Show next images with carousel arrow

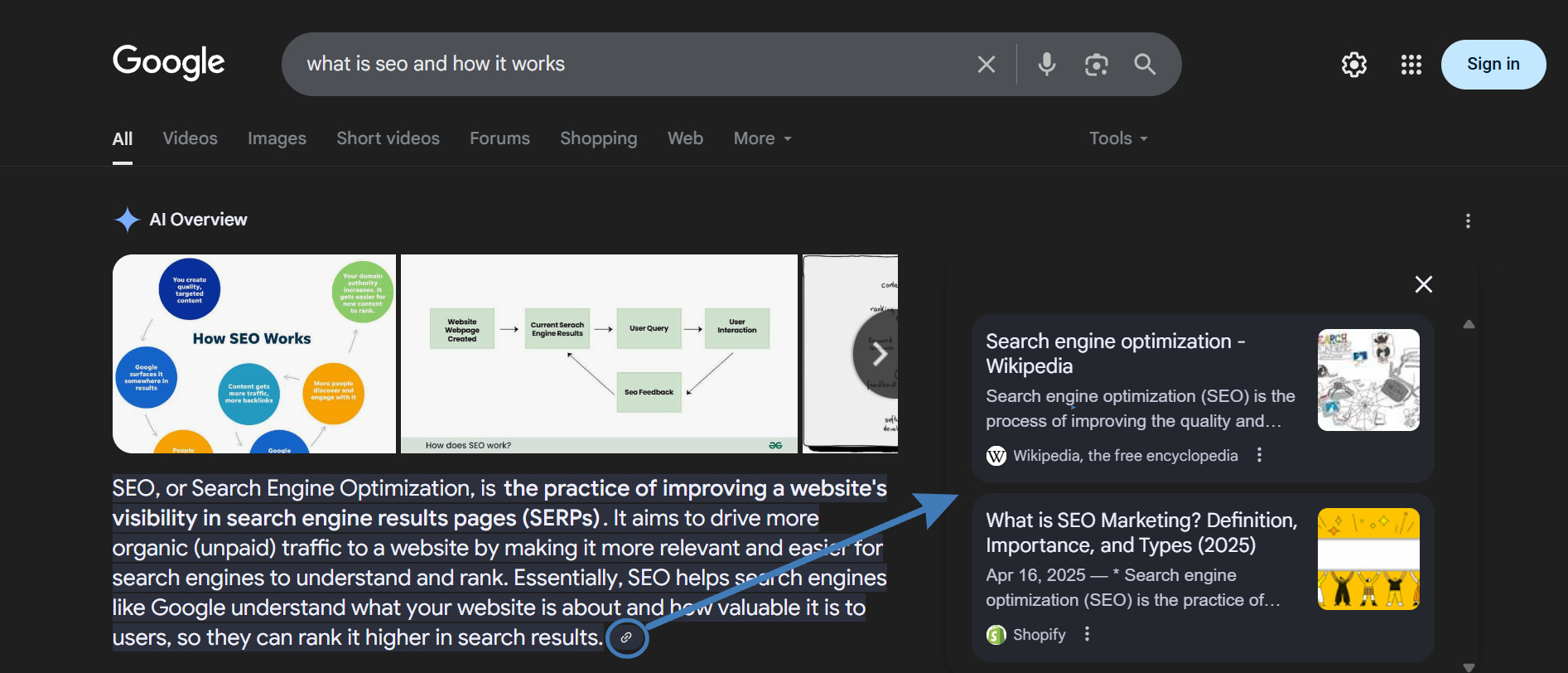click(878, 355)
